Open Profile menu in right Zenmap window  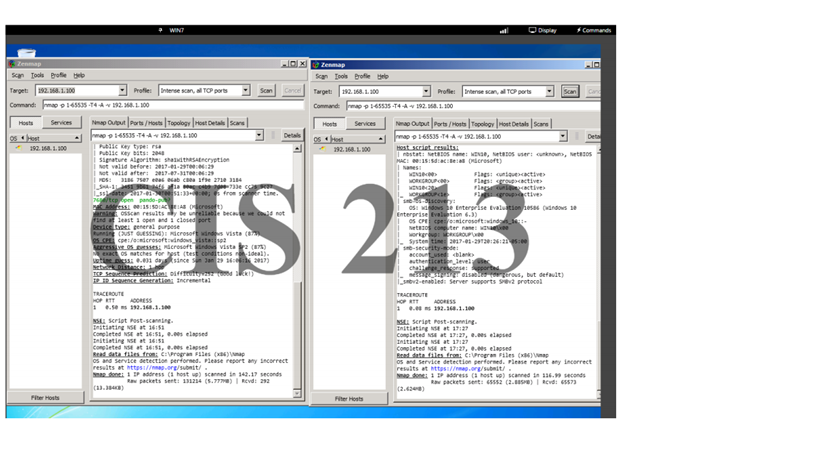[362, 76]
